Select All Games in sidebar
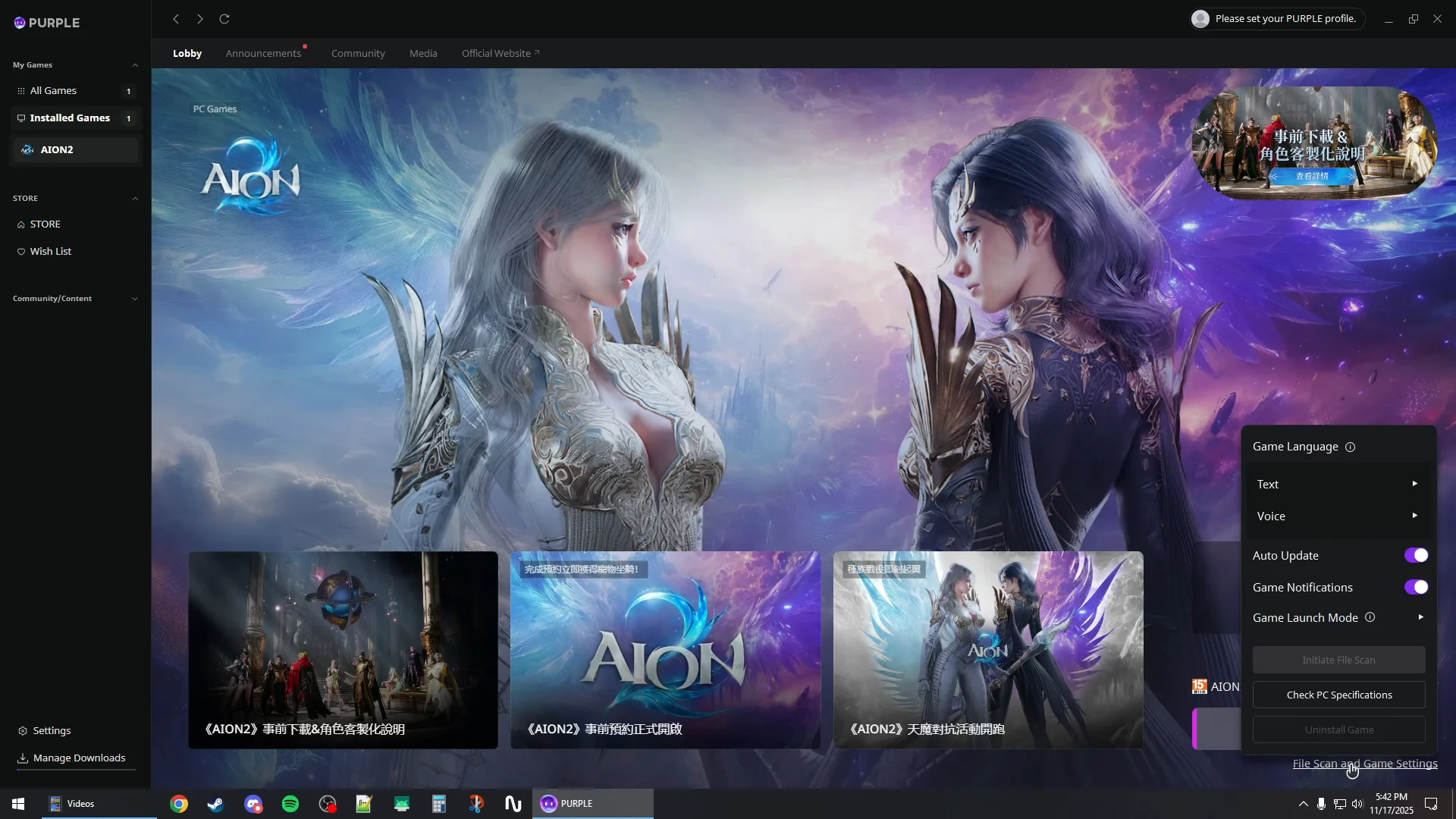This screenshot has height=819, width=1456. (x=75, y=91)
